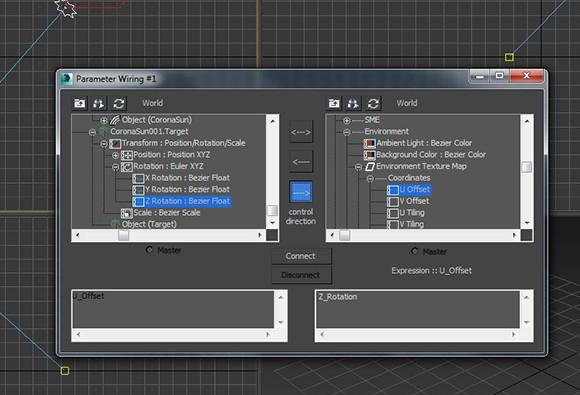580x395 pixels.
Task: Expand Position : Position XYZ node
Action: [115, 155]
